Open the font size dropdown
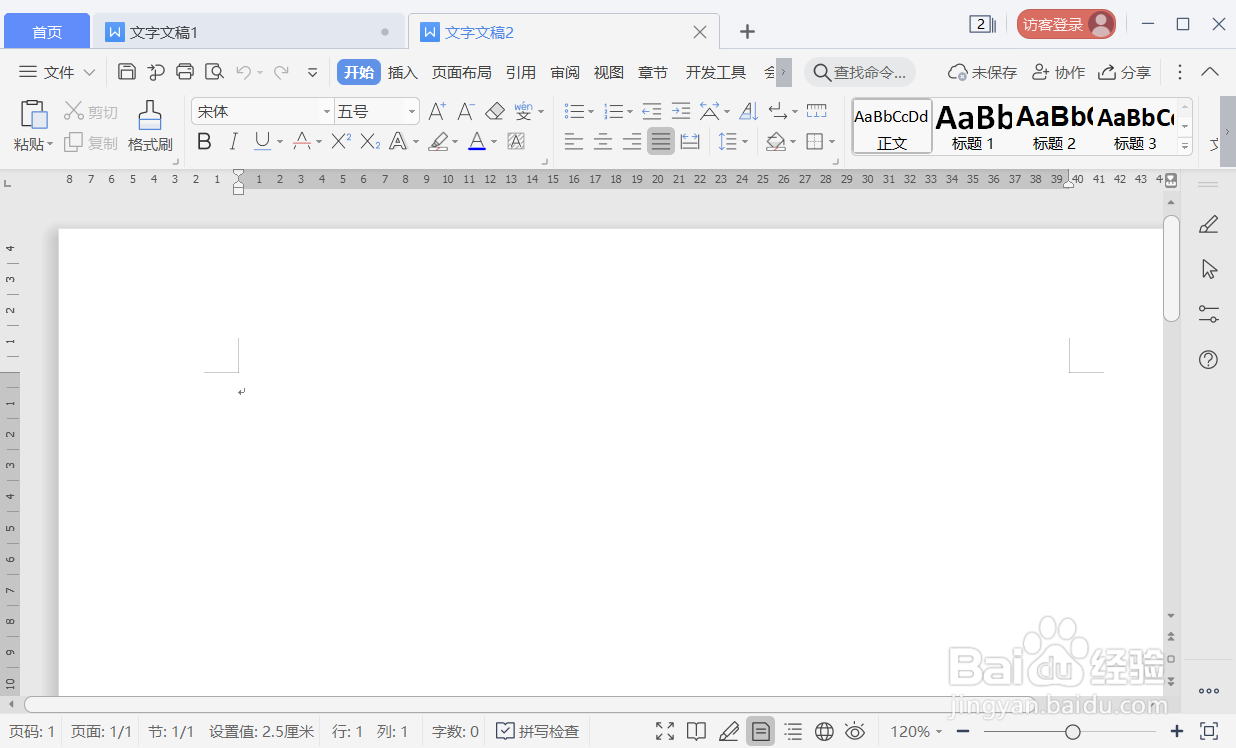1236x748 pixels. click(410, 111)
